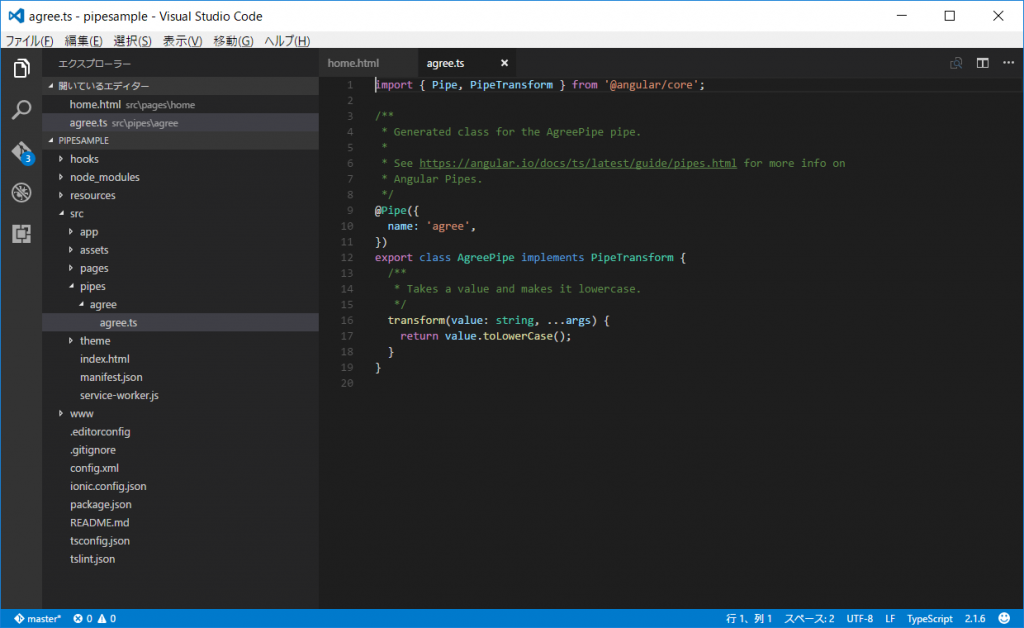Expand the node_modules folder

104,177
